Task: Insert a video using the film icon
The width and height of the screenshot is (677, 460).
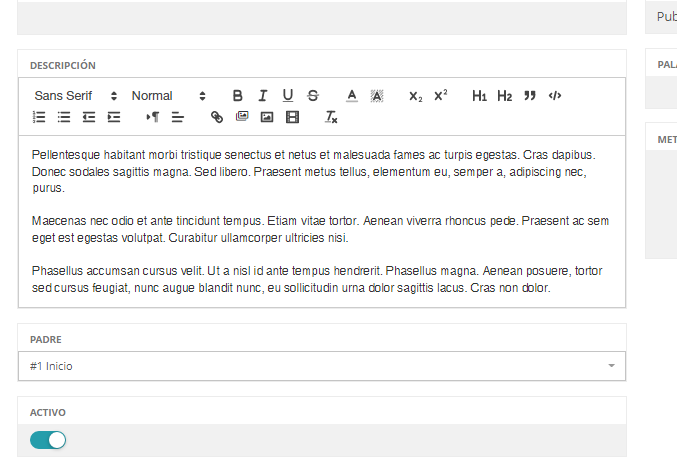Action: [292, 117]
